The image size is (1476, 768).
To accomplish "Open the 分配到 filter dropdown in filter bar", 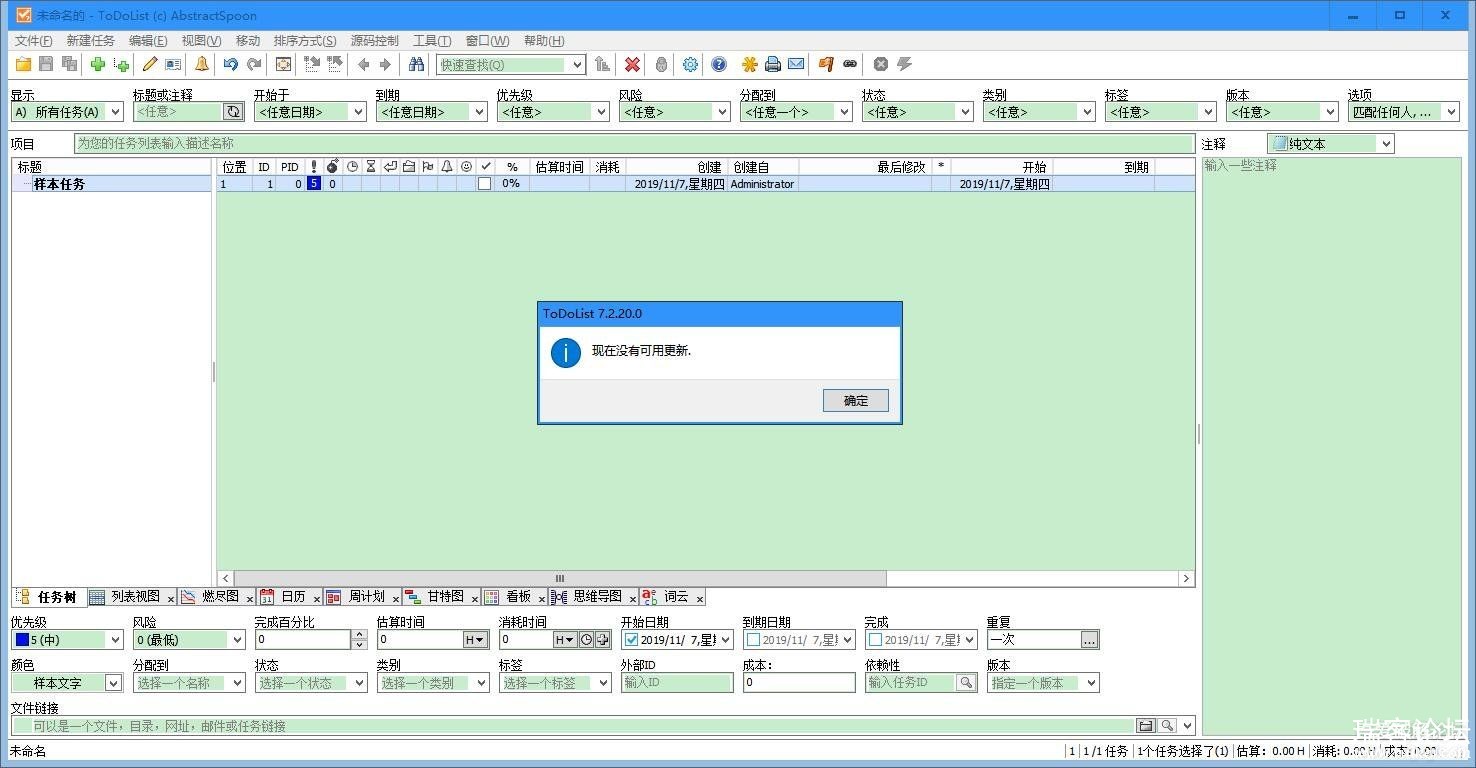I will click(844, 112).
